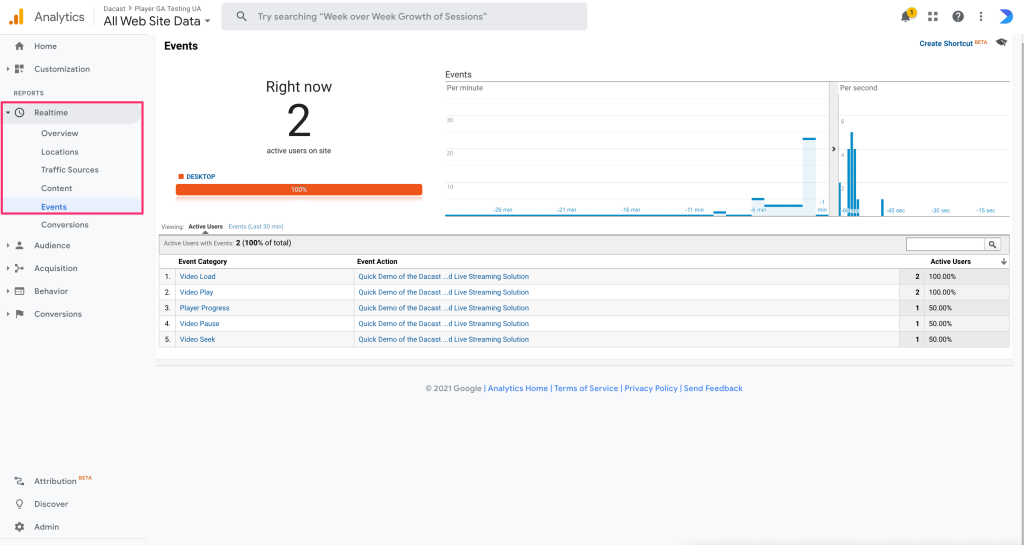The image size is (1024, 545).
Task: Click the Acquisition arrows icon
Action: (20, 268)
